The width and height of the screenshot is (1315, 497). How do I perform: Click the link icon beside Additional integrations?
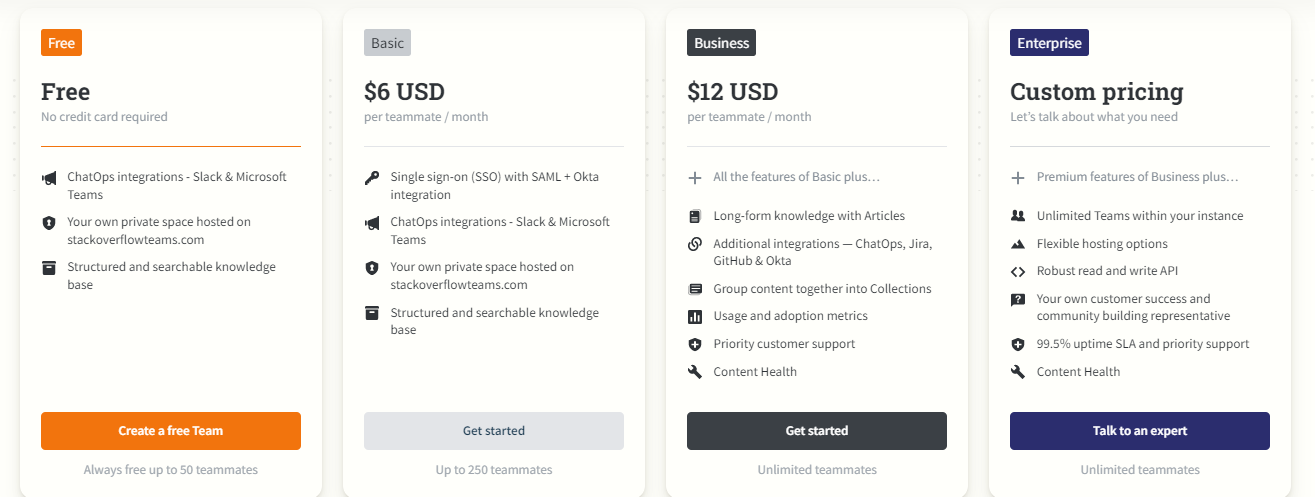click(695, 244)
